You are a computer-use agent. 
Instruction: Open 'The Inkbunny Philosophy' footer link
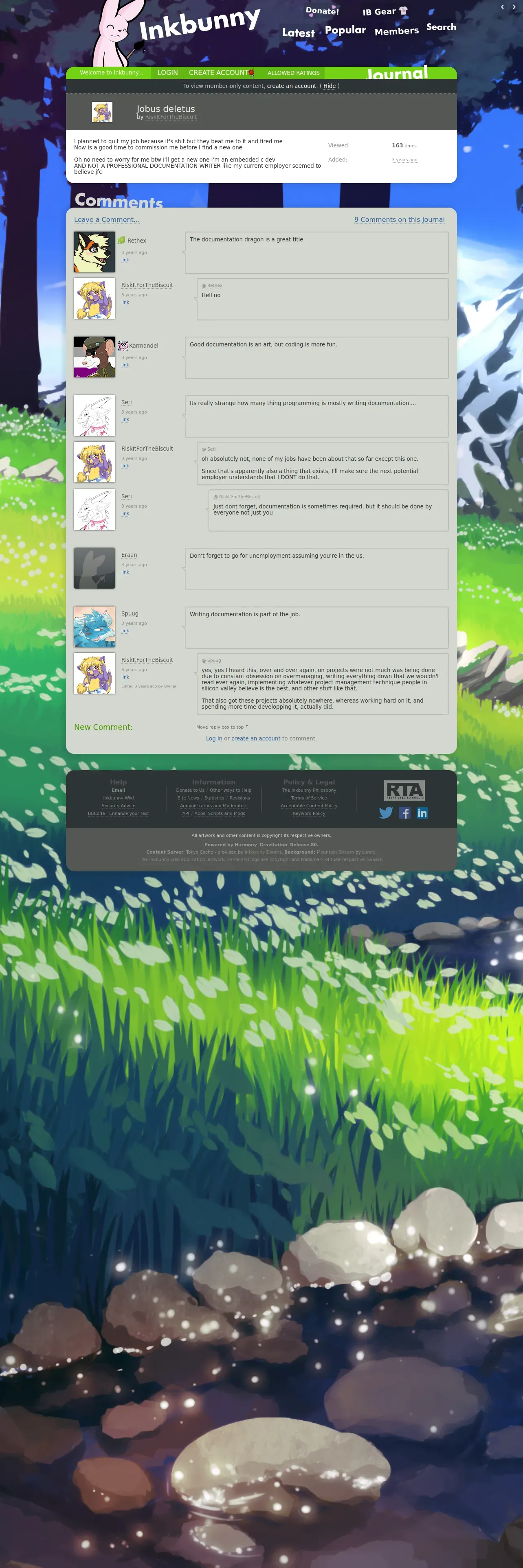pyautogui.click(x=309, y=790)
